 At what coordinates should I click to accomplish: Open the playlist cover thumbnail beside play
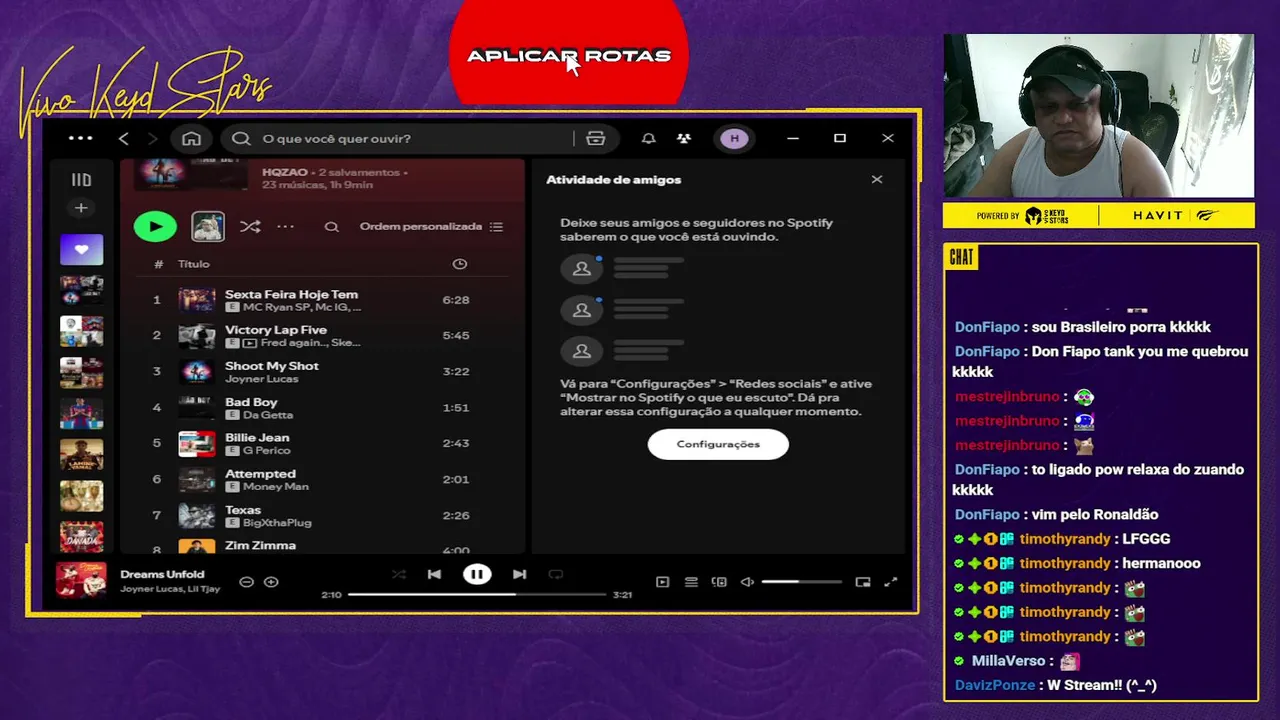coord(208,226)
